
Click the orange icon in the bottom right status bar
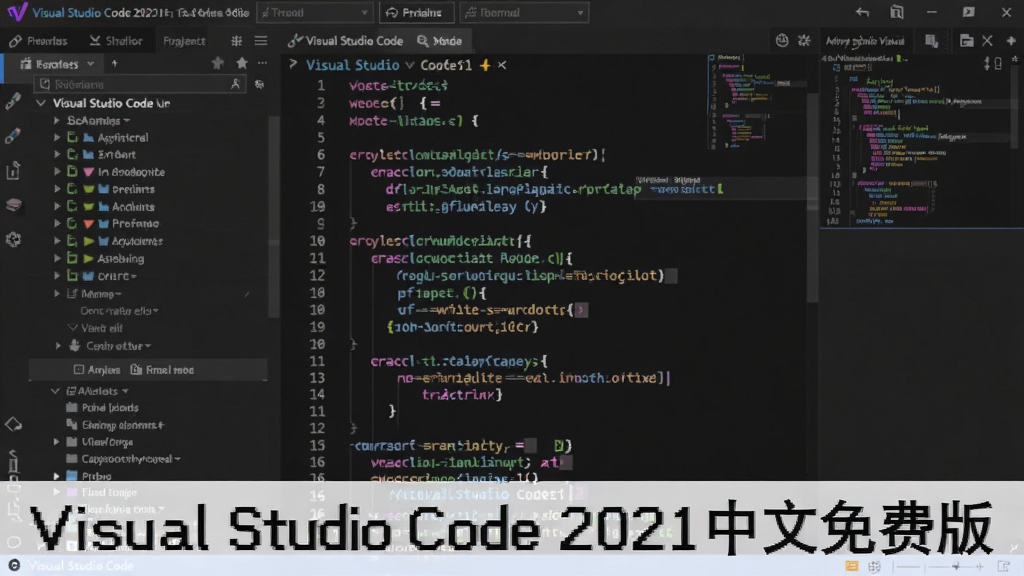point(851,566)
